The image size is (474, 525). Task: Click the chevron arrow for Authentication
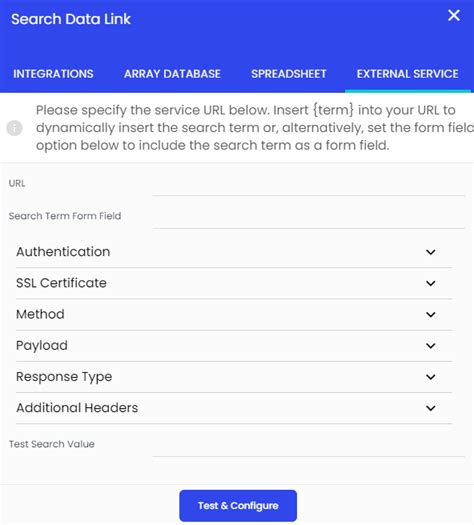[431, 252]
